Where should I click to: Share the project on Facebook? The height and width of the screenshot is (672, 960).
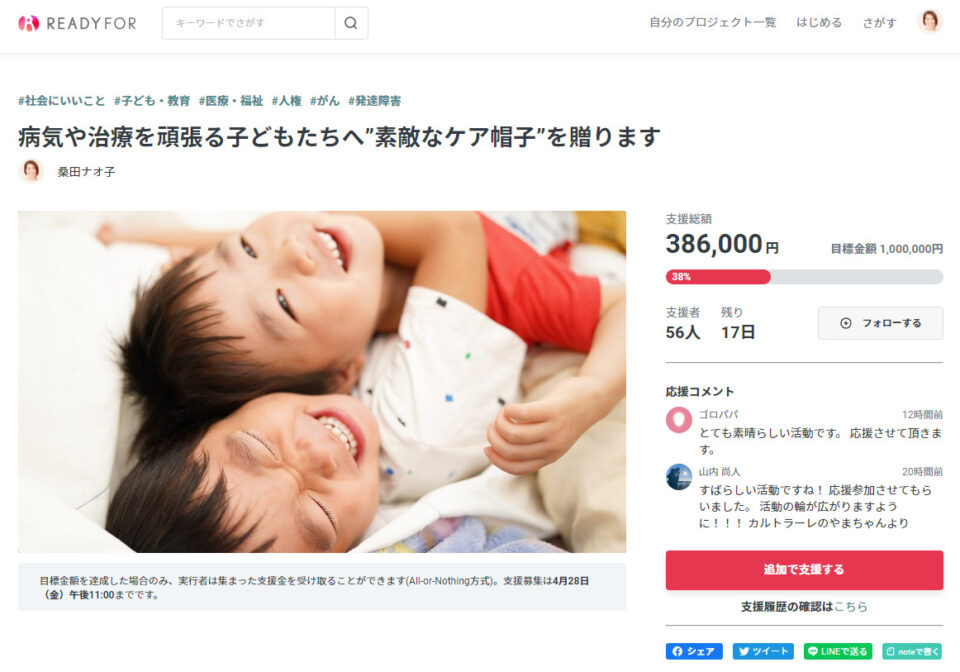pos(694,651)
